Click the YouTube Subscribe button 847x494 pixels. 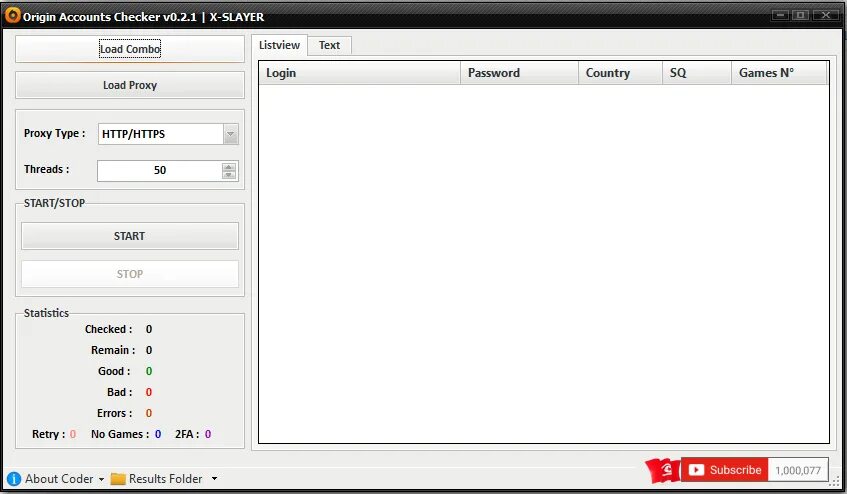coord(724,470)
